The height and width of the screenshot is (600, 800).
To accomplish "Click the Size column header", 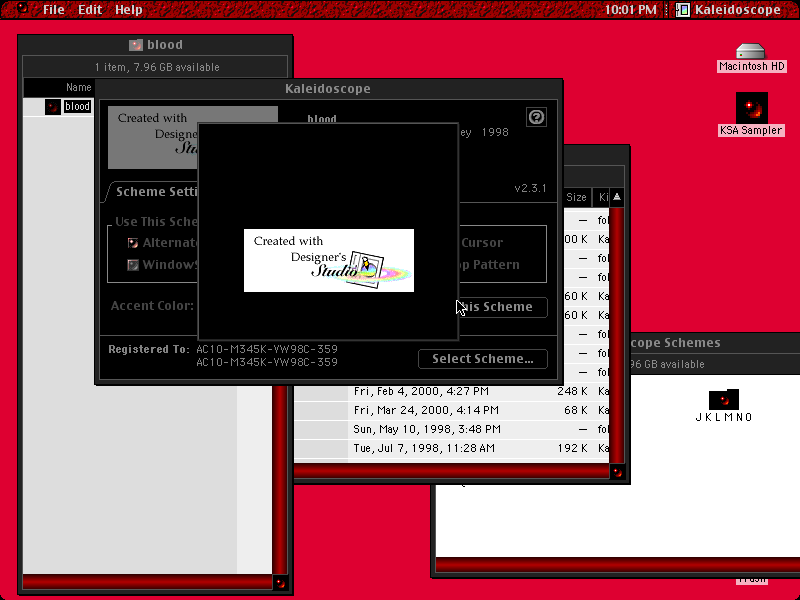I will point(576,197).
